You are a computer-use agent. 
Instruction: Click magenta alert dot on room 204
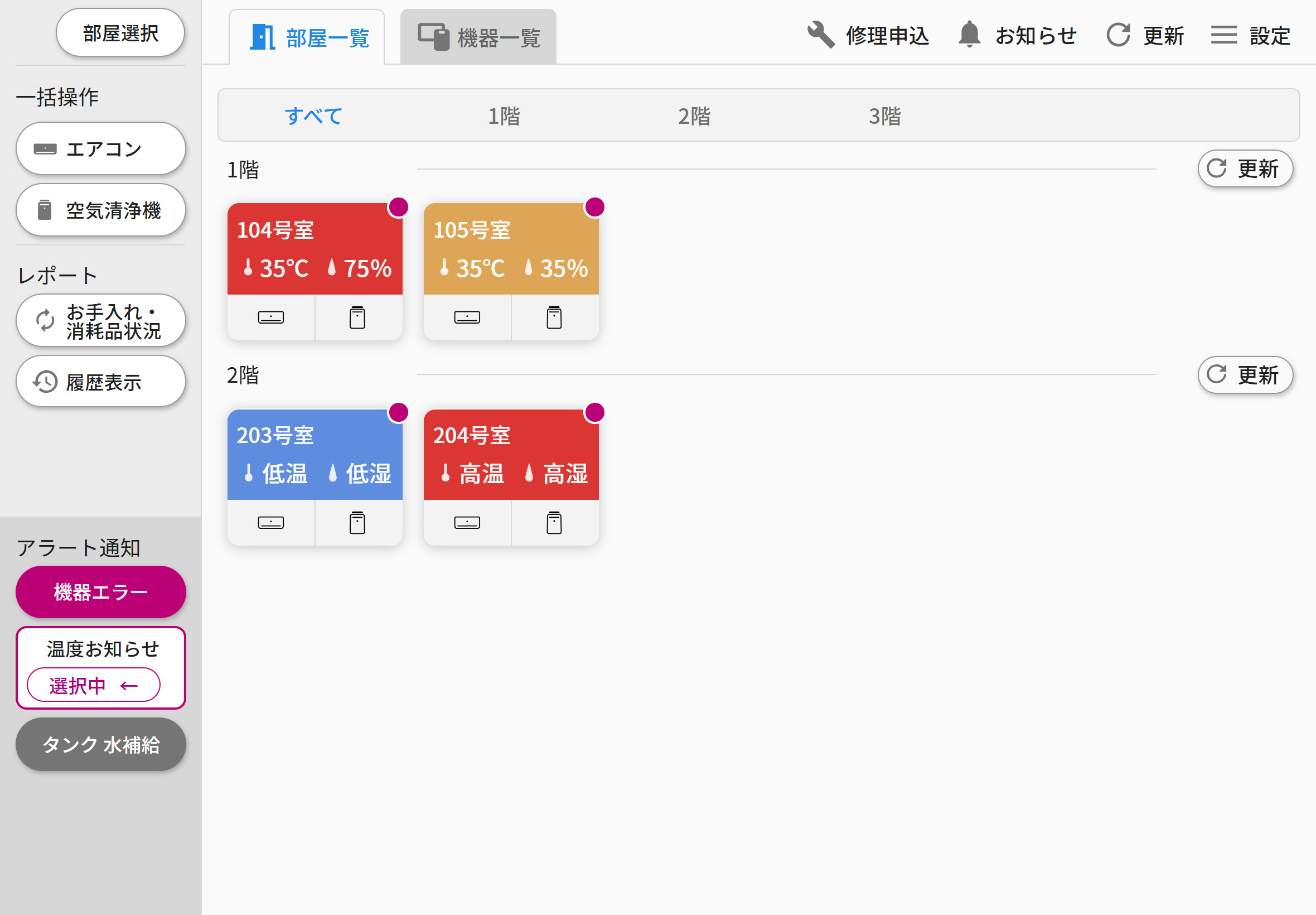[x=594, y=412]
